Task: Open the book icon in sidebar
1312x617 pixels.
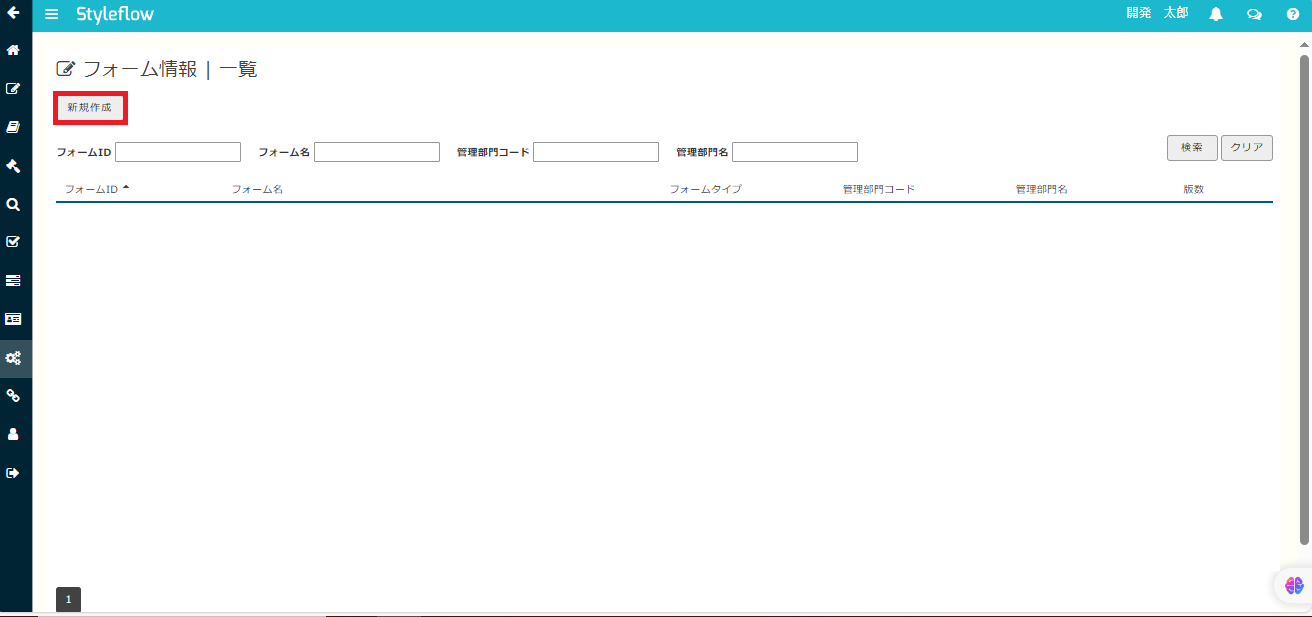Action: (13, 127)
